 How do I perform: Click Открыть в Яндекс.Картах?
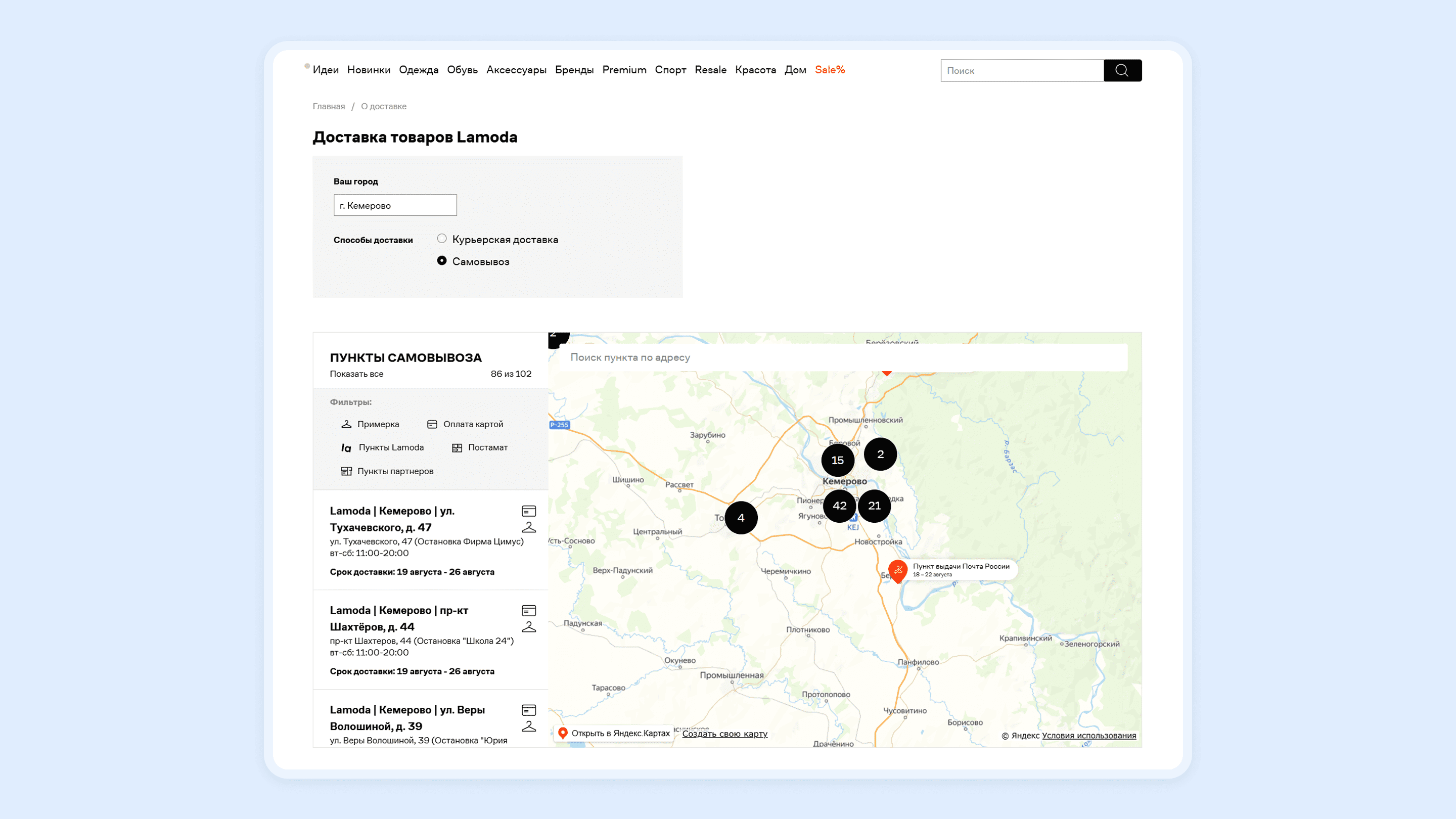click(x=614, y=733)
